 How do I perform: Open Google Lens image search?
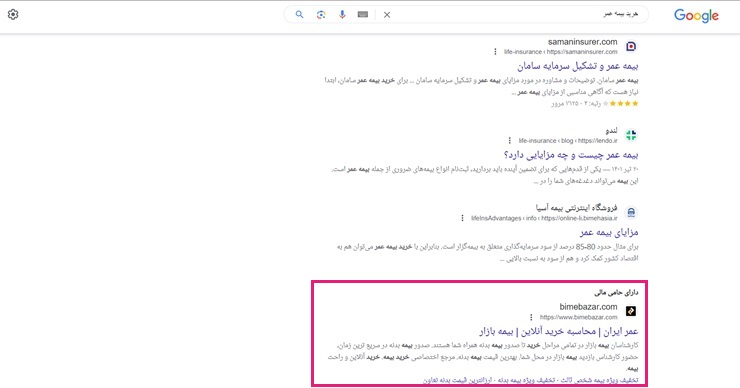click(321, 15)
